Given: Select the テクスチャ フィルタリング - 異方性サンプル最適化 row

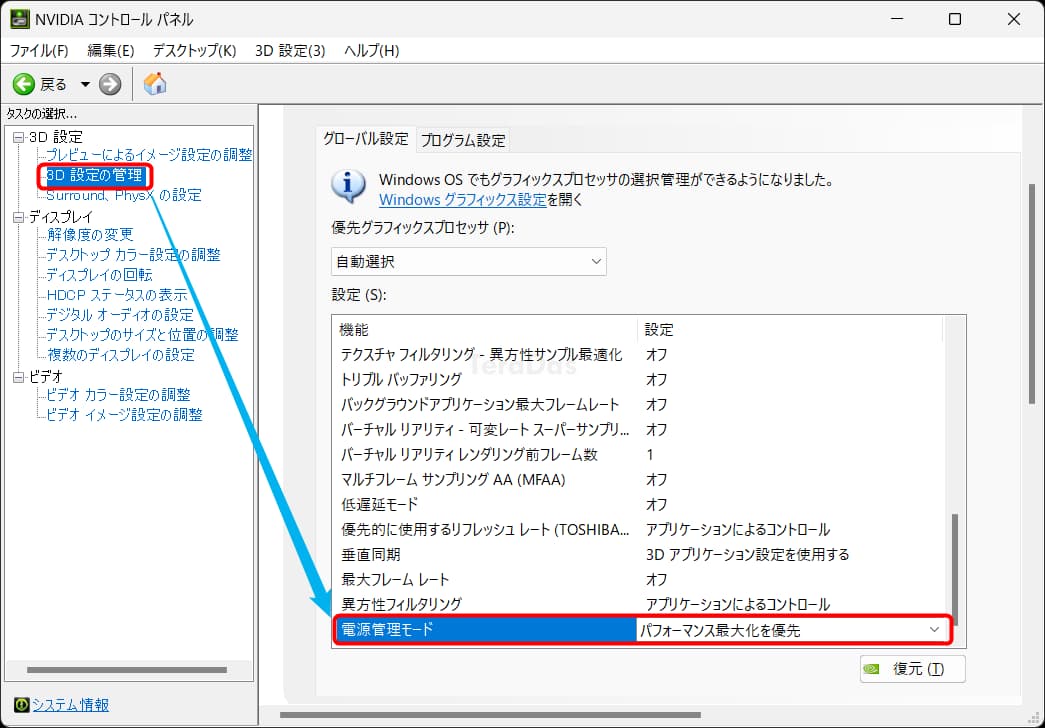Looking at the screenshot, I should [x=638, y=355].
